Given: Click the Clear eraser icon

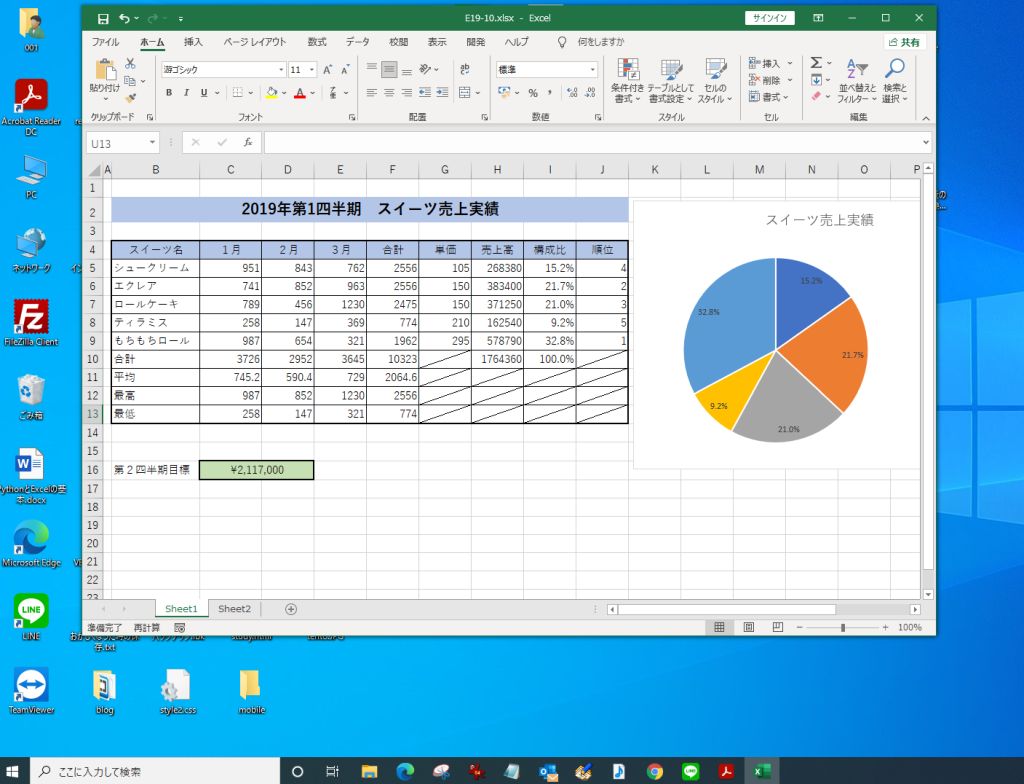Looking at the screenshot, I should 816,97.
